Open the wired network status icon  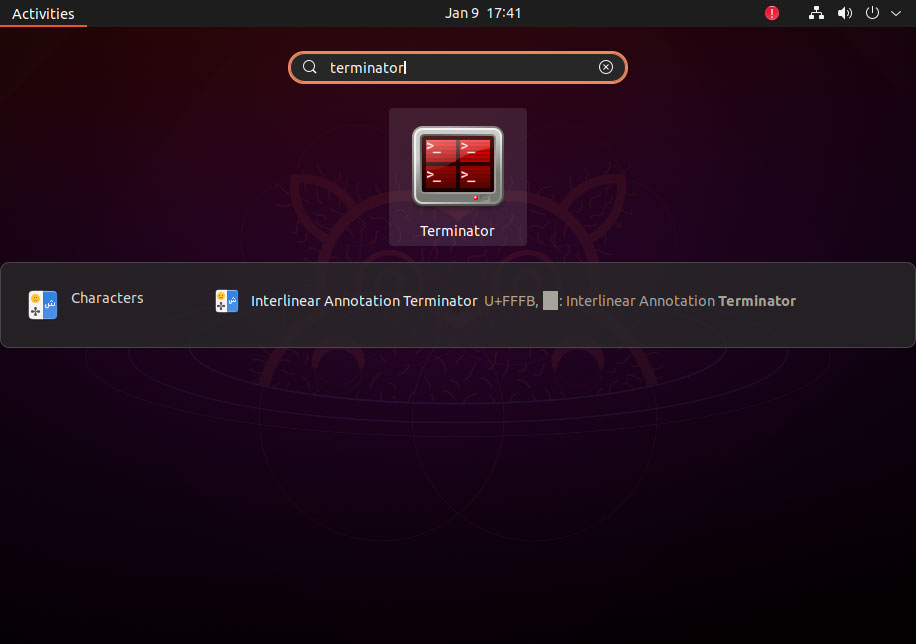(x=816, y=13)
